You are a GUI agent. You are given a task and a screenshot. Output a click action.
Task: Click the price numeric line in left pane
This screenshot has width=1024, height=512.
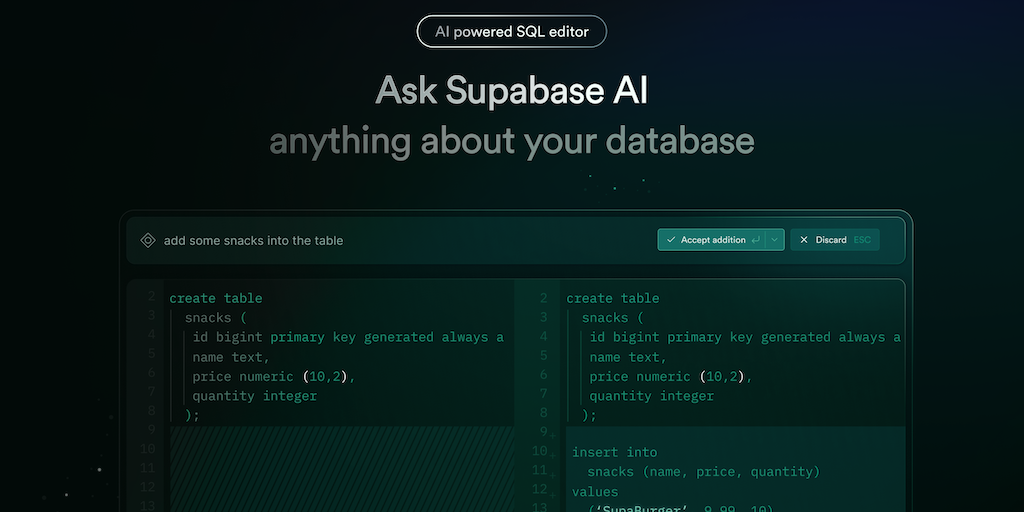point(274,376)
